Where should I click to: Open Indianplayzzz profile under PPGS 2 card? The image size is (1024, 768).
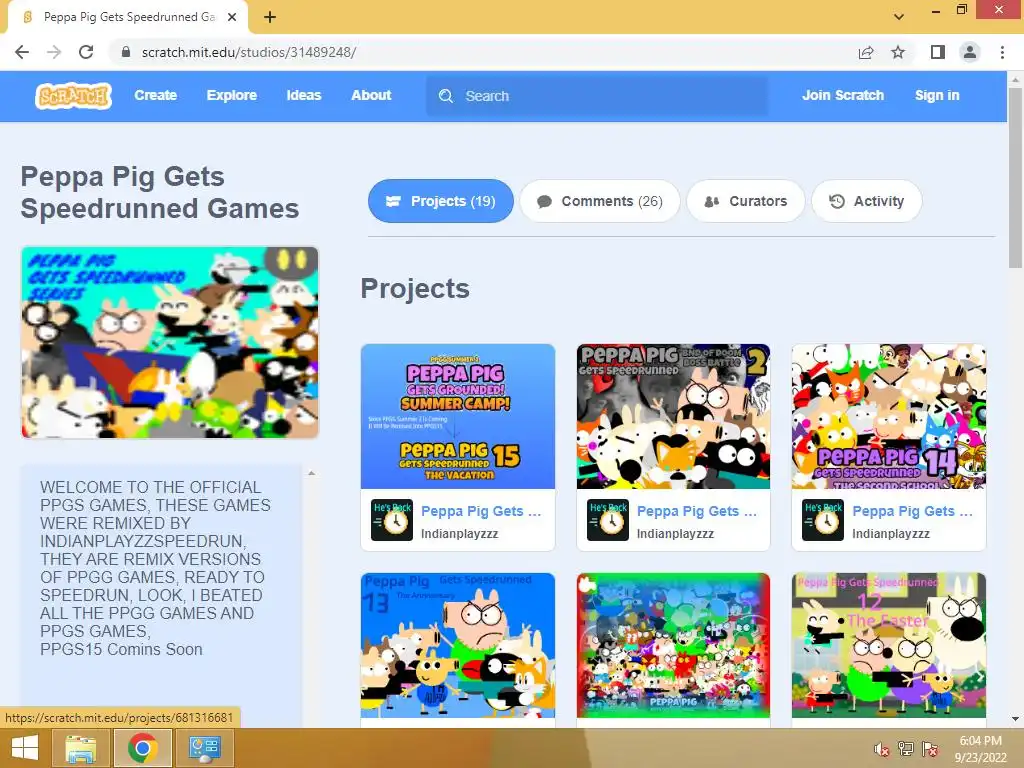(675, 534)
